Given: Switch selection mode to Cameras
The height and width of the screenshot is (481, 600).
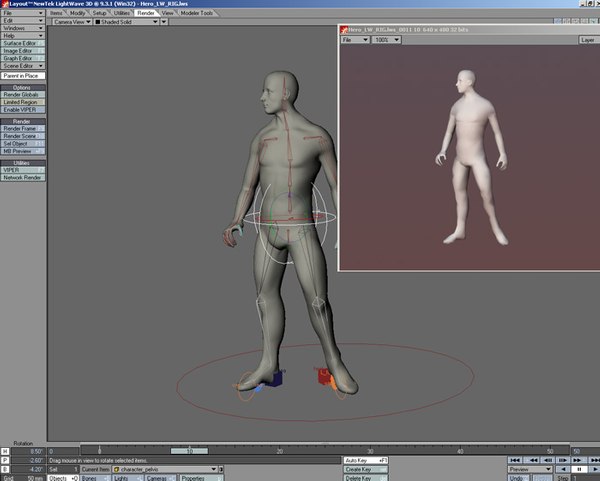Looking at the screenshot, I should 161,478.
